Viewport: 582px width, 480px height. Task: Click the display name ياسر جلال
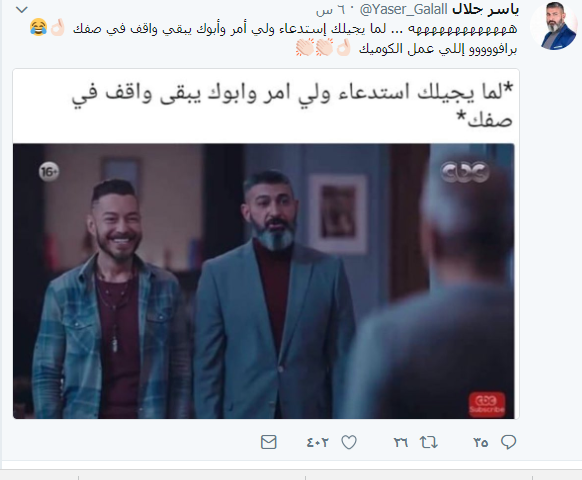coord(485,10)
